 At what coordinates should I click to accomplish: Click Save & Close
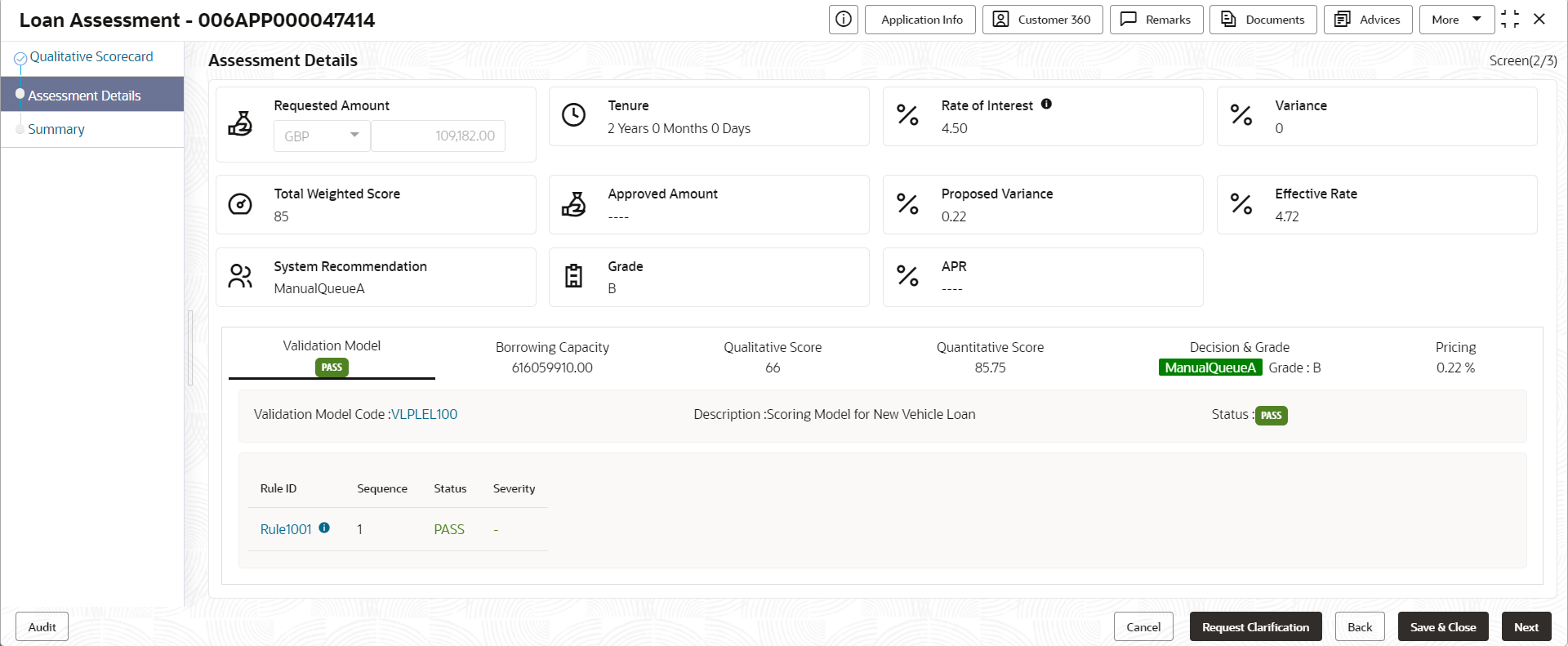tap(1443, 627)
